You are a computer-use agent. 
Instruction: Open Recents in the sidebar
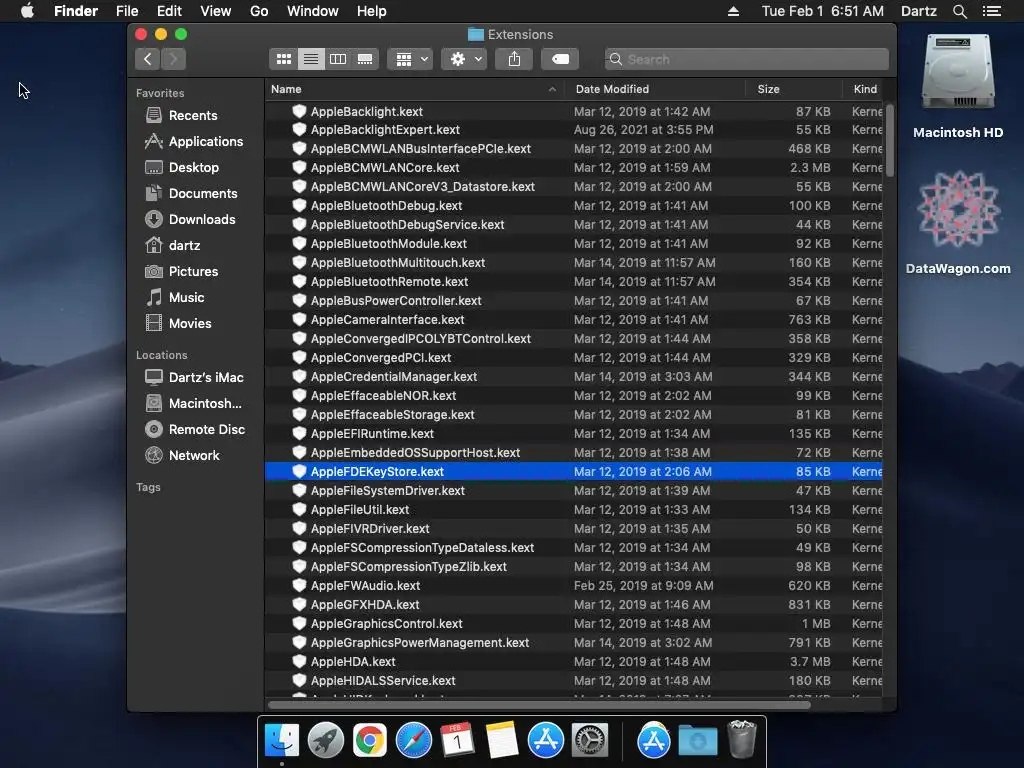pyautogui.click(x=193, y=116)
